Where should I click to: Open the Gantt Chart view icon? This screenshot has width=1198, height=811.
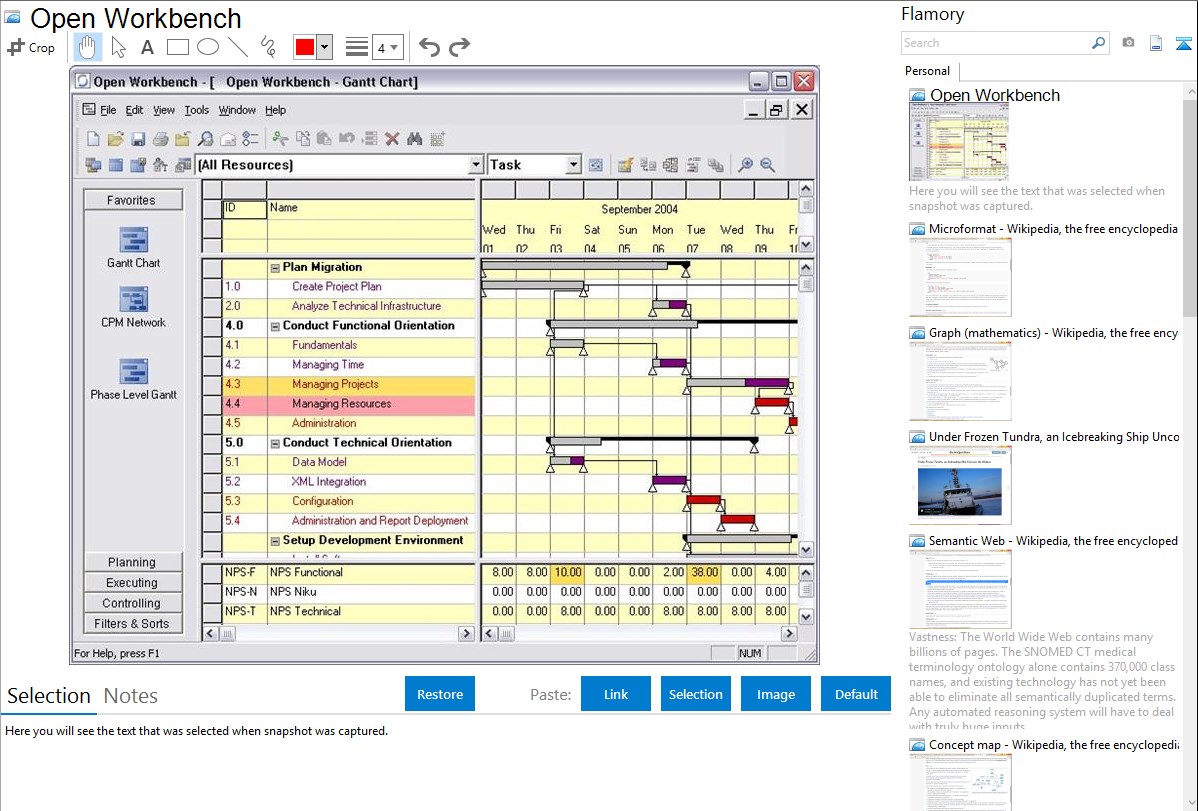pyautogui.click(x=134, y=240)
